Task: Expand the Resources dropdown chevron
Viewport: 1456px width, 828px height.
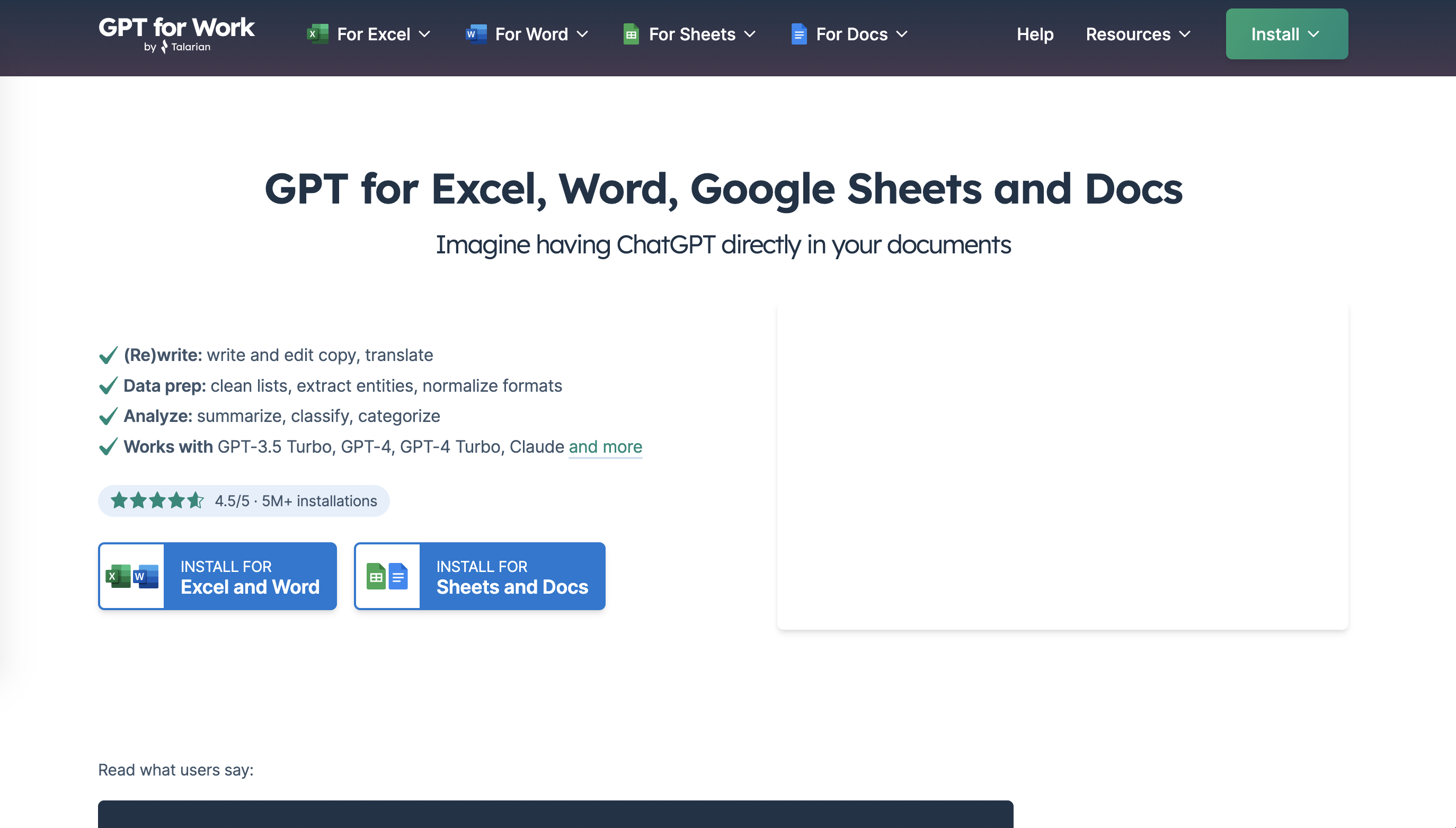Action: (1185, 34)
